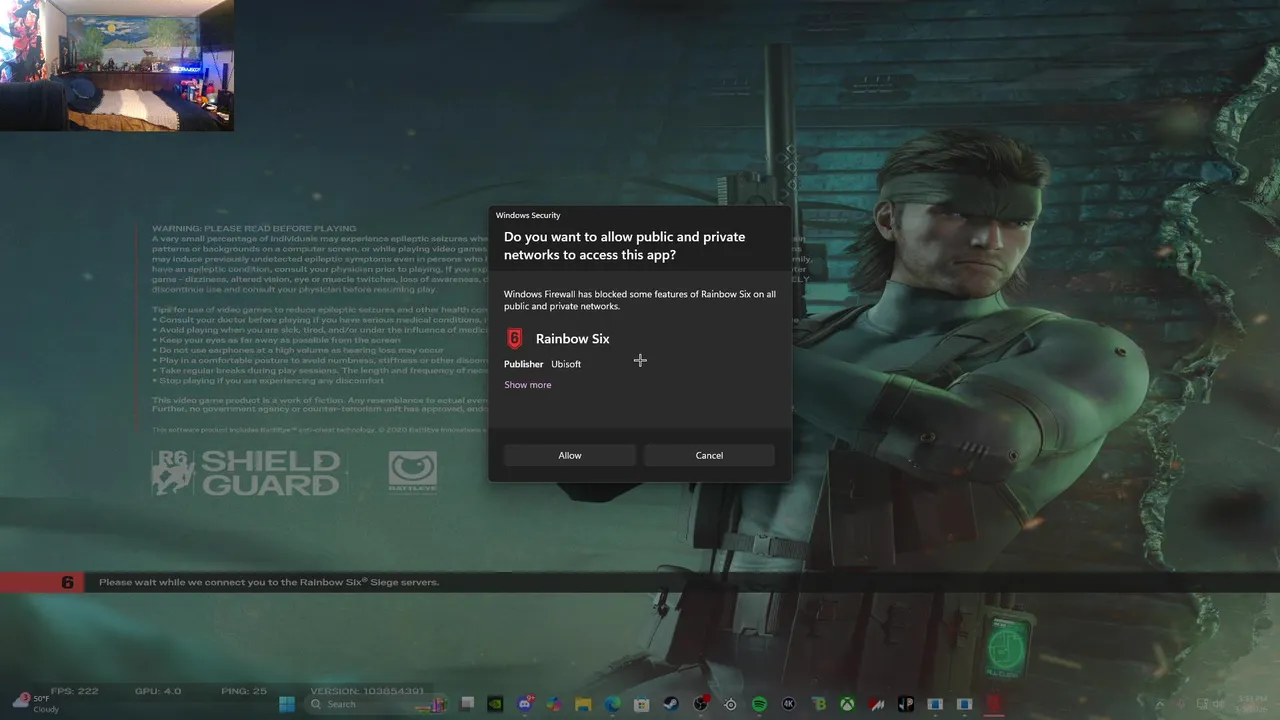Screen dimensions: 1280x720
Task: Allow Rainbow Six through the firewall
Action: (570, 455)
